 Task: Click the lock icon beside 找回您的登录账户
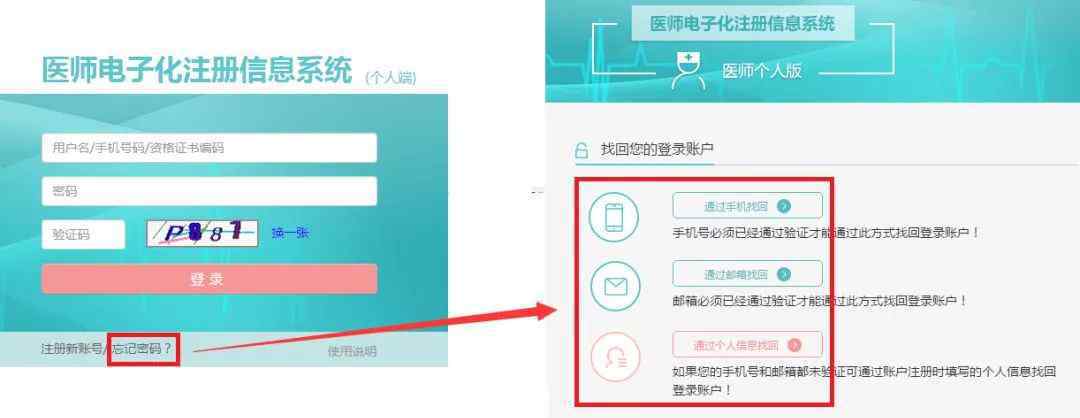pos(582,150)
